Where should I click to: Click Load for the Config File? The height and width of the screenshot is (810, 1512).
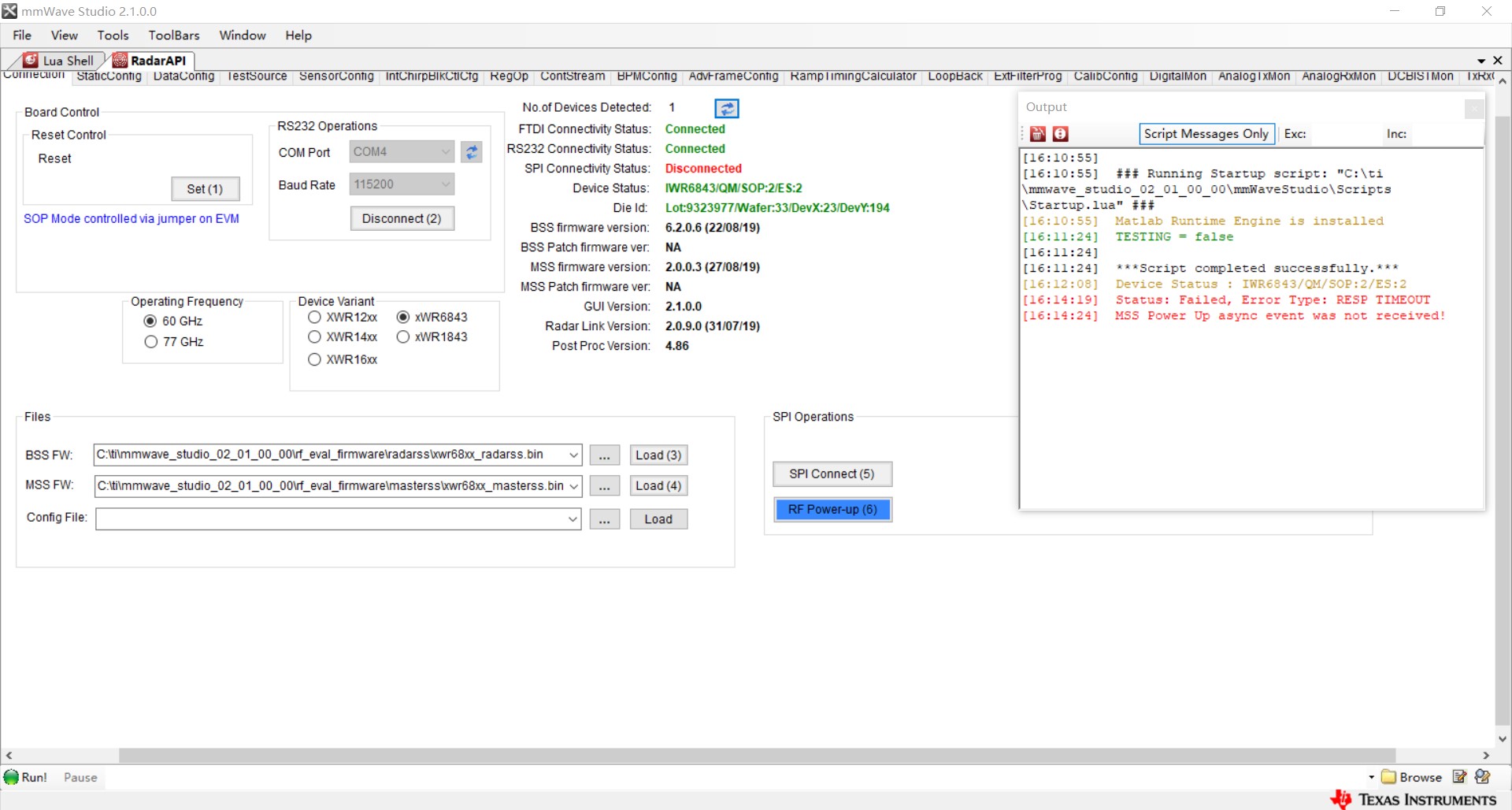coord(658,519)
